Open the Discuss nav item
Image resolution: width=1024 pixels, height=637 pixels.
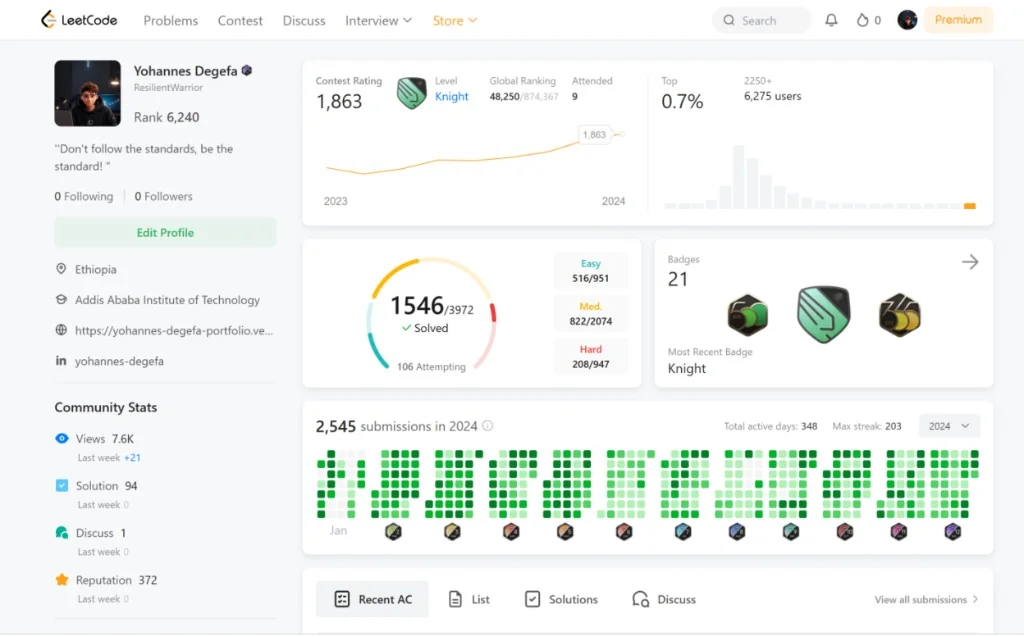click(304, 20)
